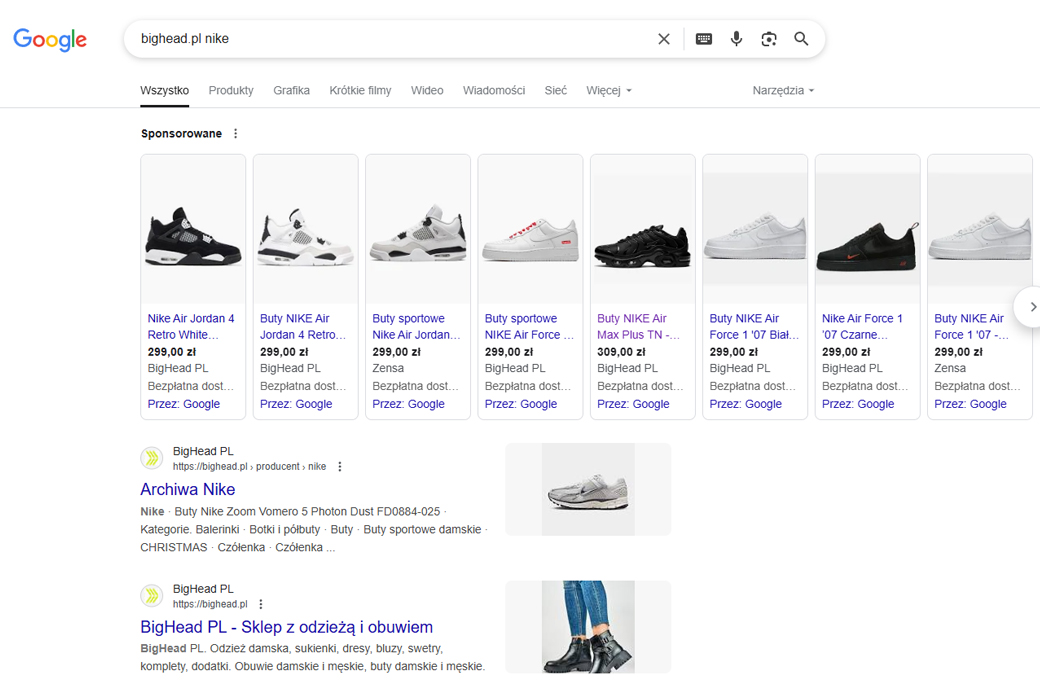Expand the Więcej dropdown
1040x680 pixels.
pyautogui.click(x=609, y=90)
